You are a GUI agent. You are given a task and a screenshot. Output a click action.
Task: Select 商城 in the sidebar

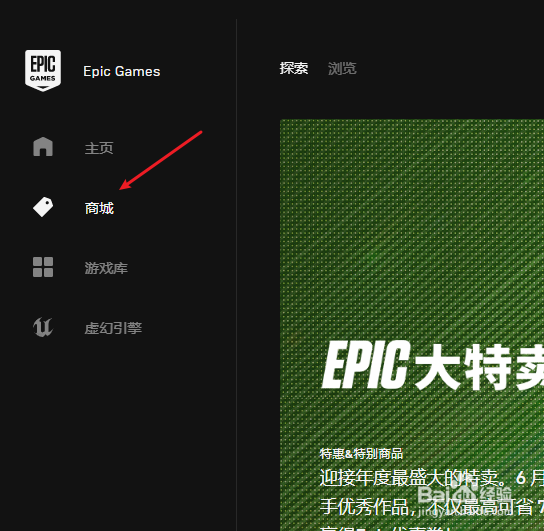coord(99,208)
